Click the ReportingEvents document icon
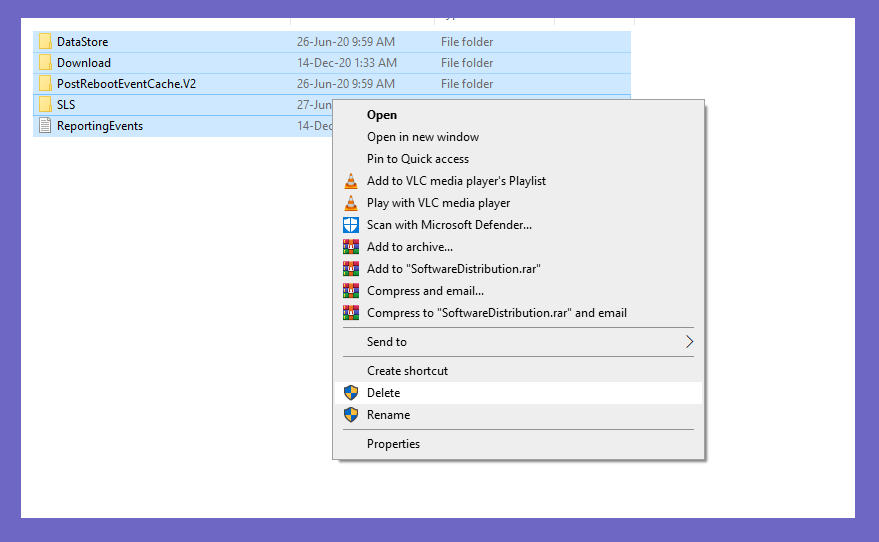The height and width of the screenshot is (542, 879). (x=45, y=126)
